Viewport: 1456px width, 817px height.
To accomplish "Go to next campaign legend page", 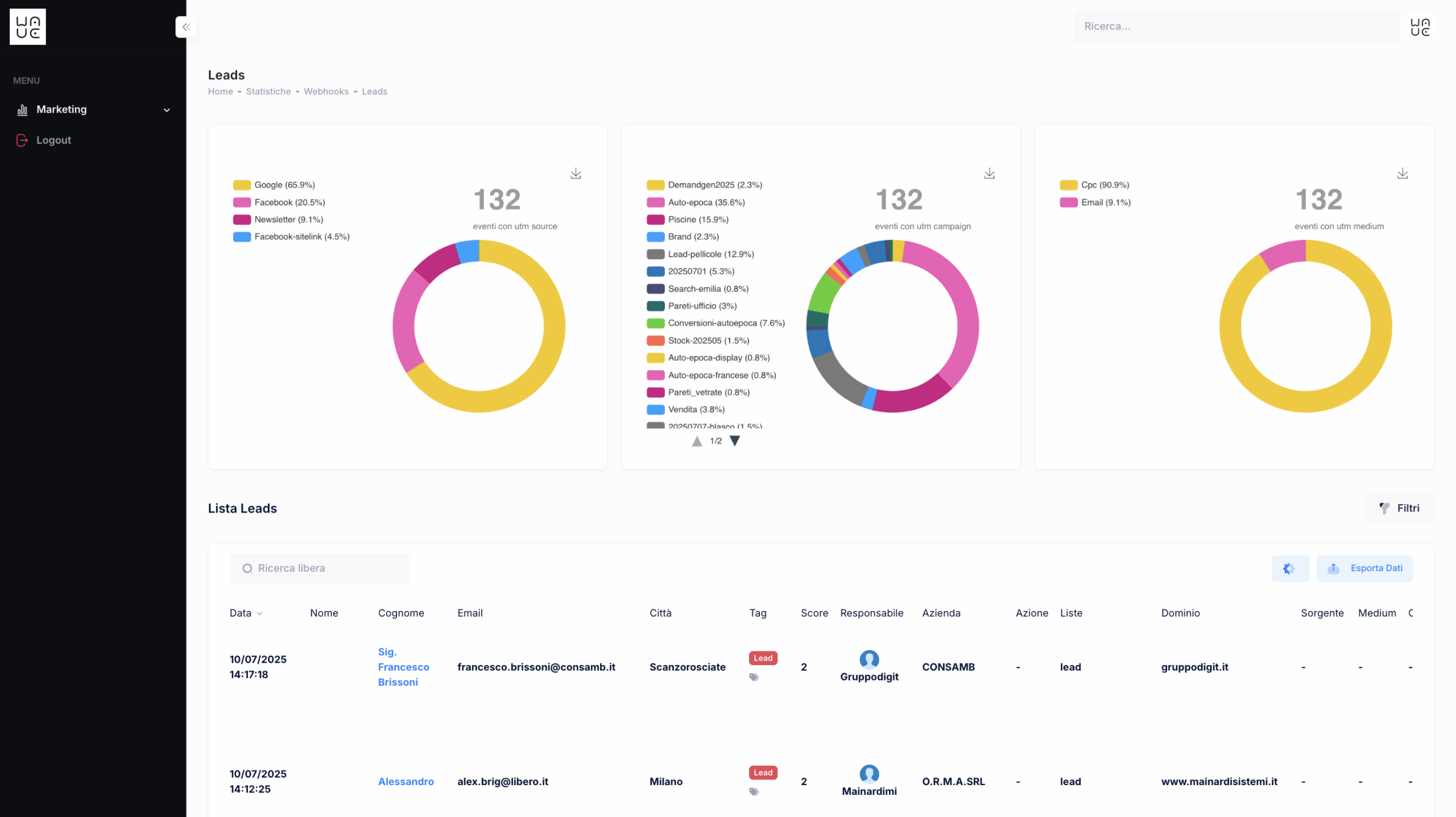I will click(734, 441).
